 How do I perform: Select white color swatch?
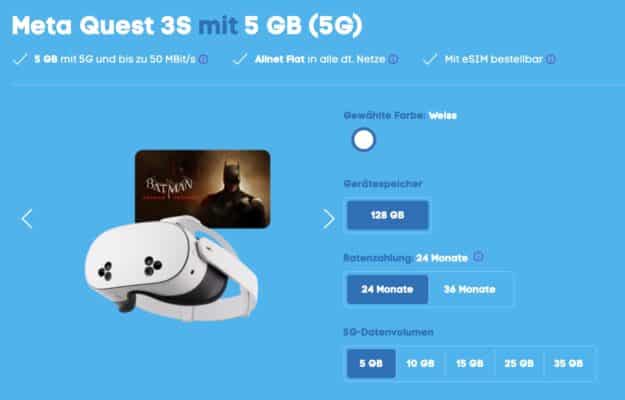coord(364,140)
